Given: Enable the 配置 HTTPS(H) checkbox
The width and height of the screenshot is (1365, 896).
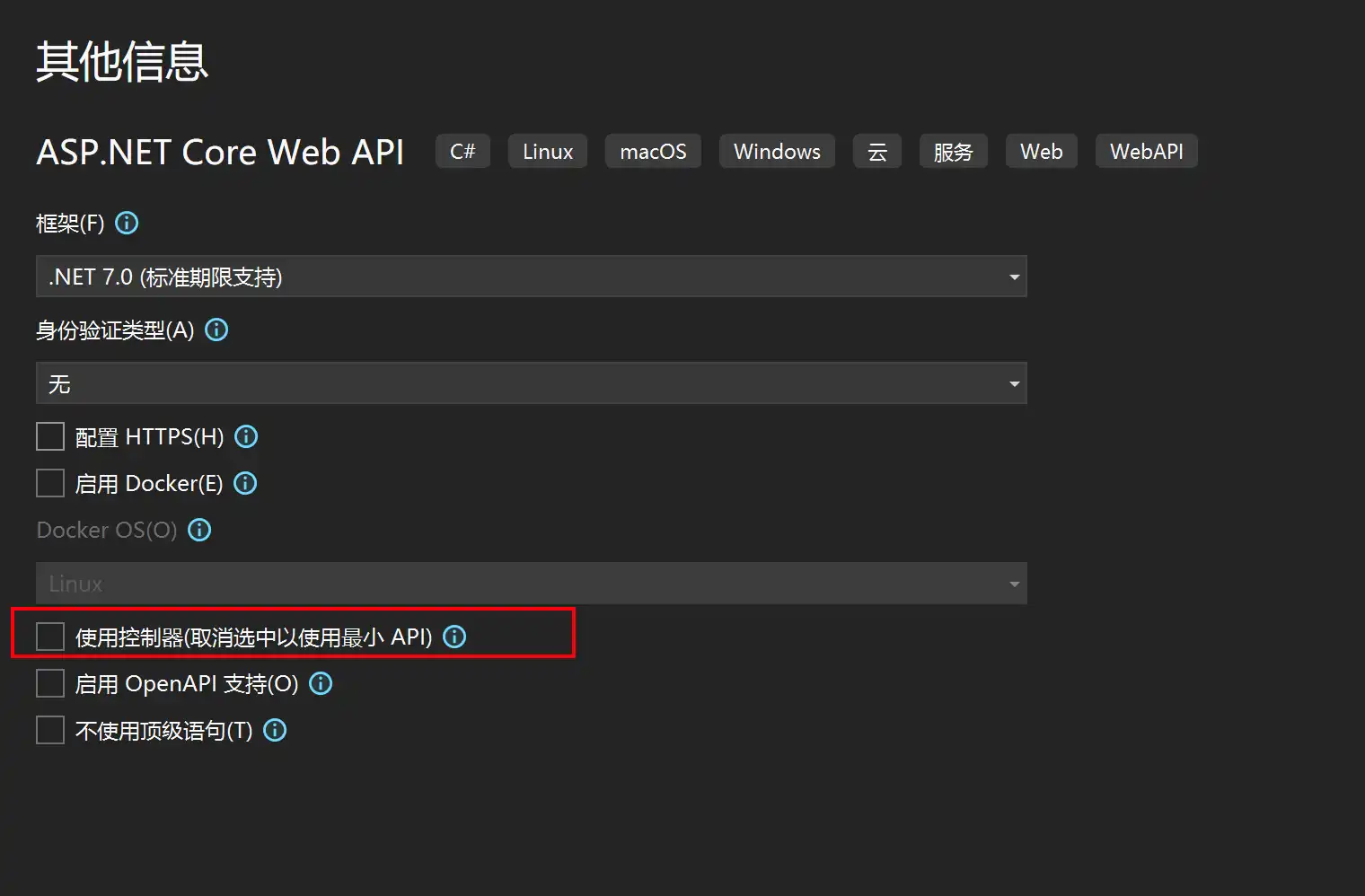Looking at the screenshot, I should pyautogui.click(x=50, y=436).
